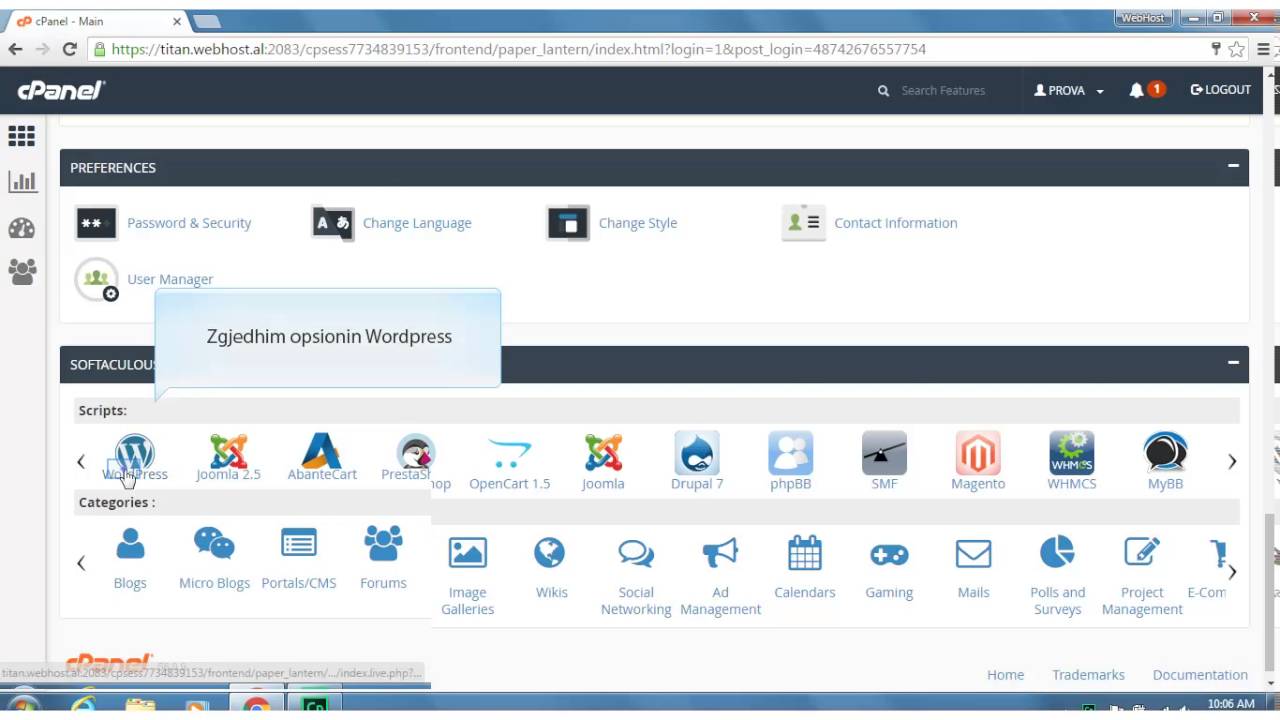Image resolution: width=1280 pixels, height=720 pixels.
Task: Open the Social Networking category icon
Action: point(636,553)
